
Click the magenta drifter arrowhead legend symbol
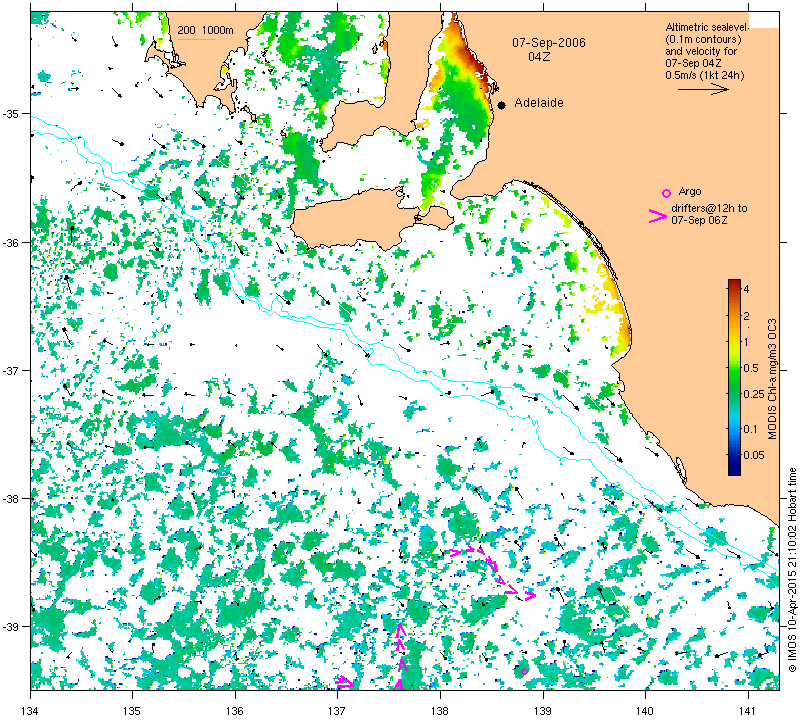657,216
